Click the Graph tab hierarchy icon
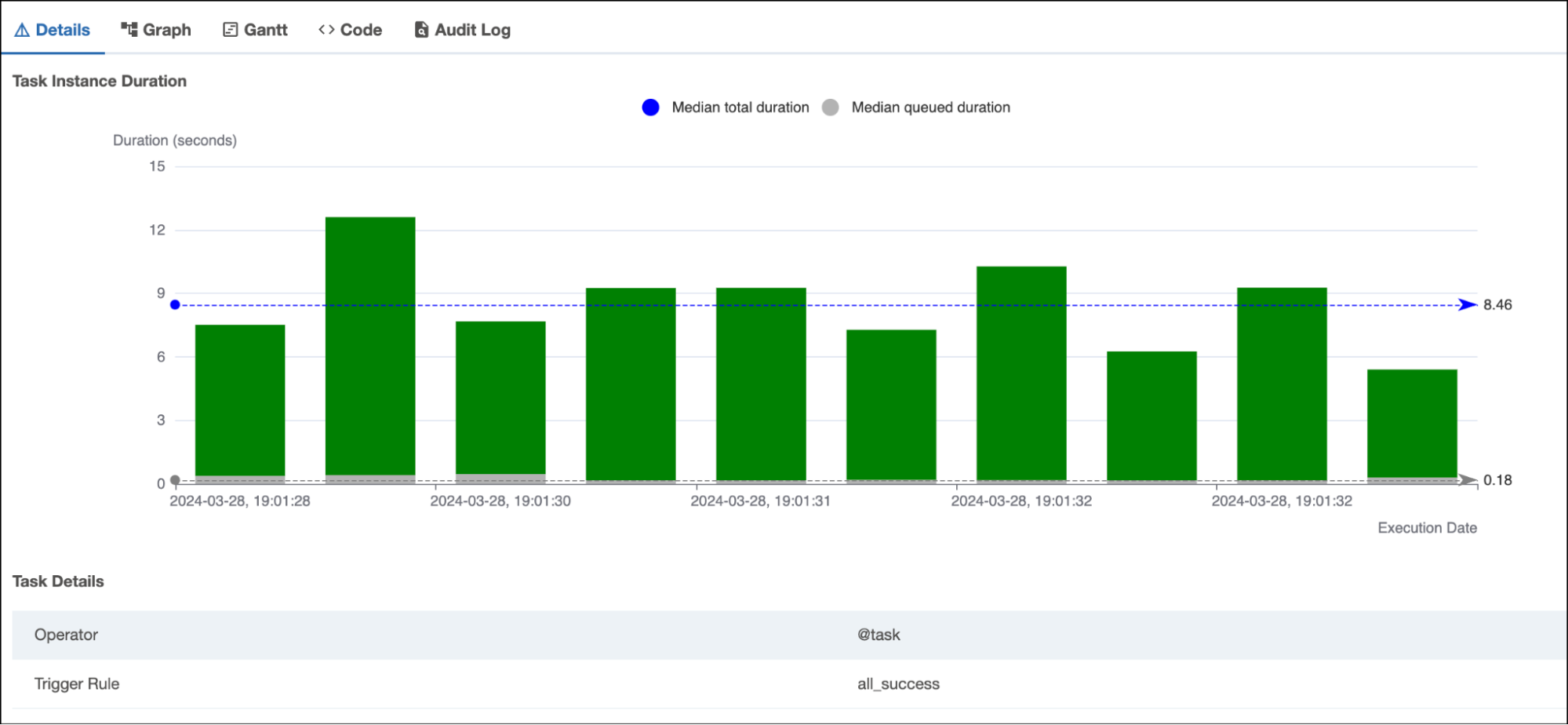 (129, 30)
